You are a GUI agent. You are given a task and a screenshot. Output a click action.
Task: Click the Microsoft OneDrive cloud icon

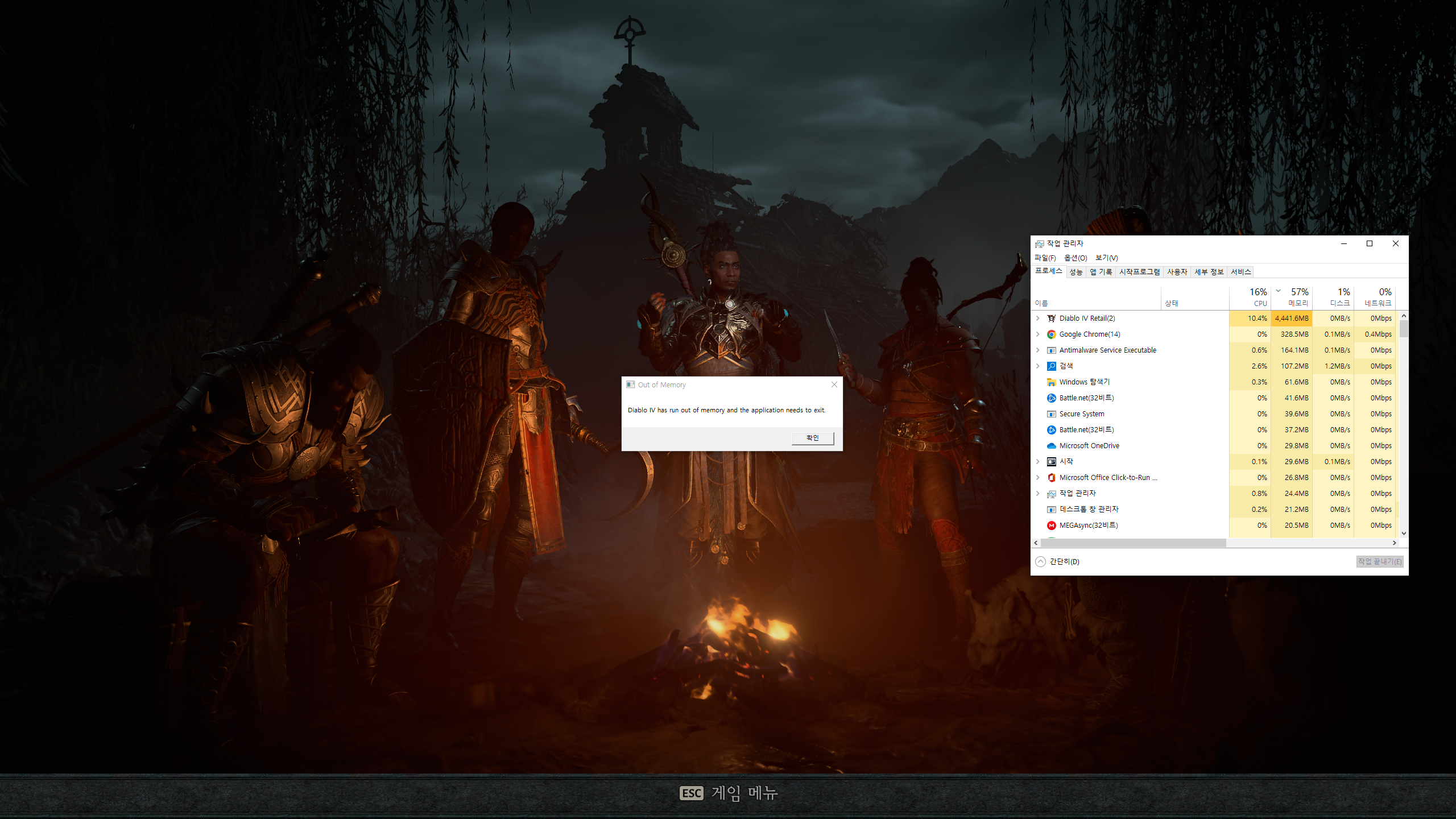[1051, 446]
